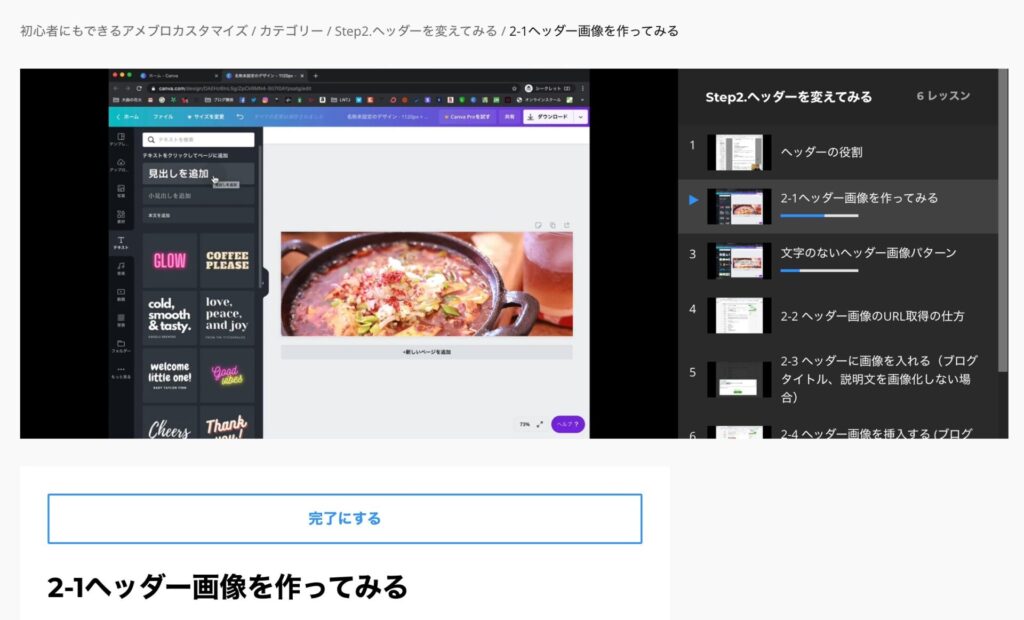Click the food photo on the Canva canvas
Screen dimensions: 1024x620
tap(427, 284)
